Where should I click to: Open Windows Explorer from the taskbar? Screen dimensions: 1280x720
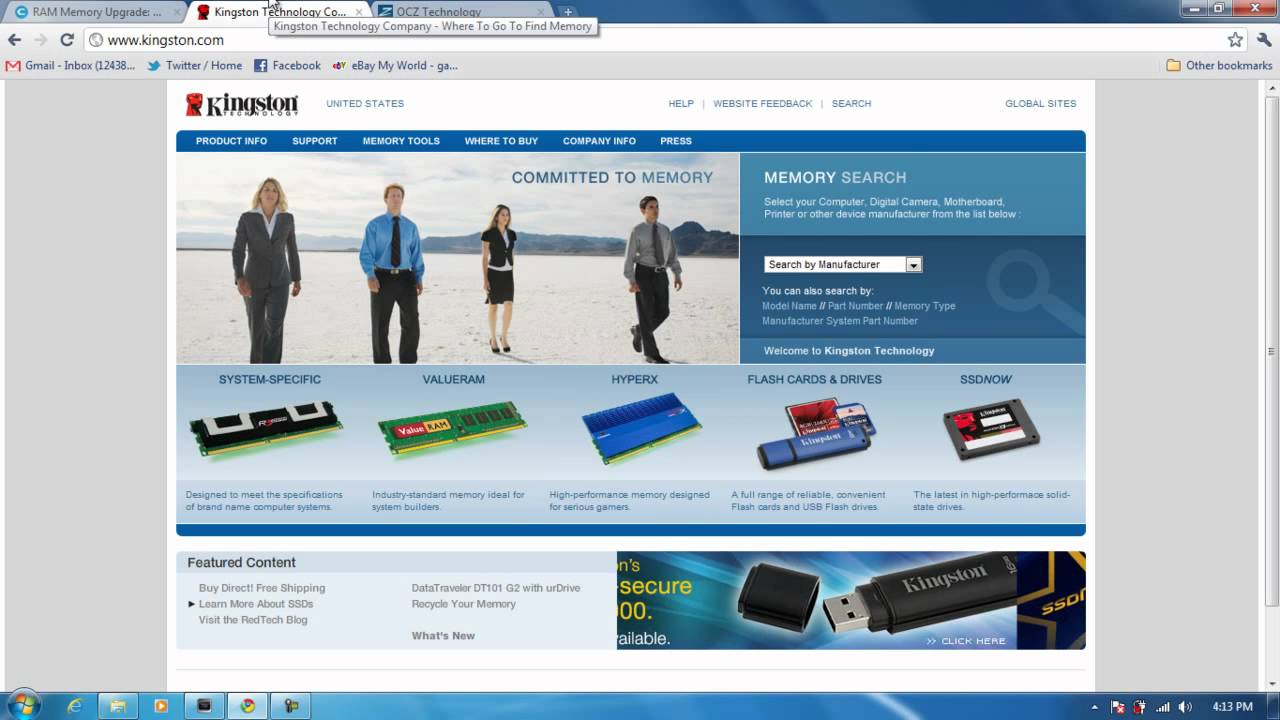(x=117, y=705)
